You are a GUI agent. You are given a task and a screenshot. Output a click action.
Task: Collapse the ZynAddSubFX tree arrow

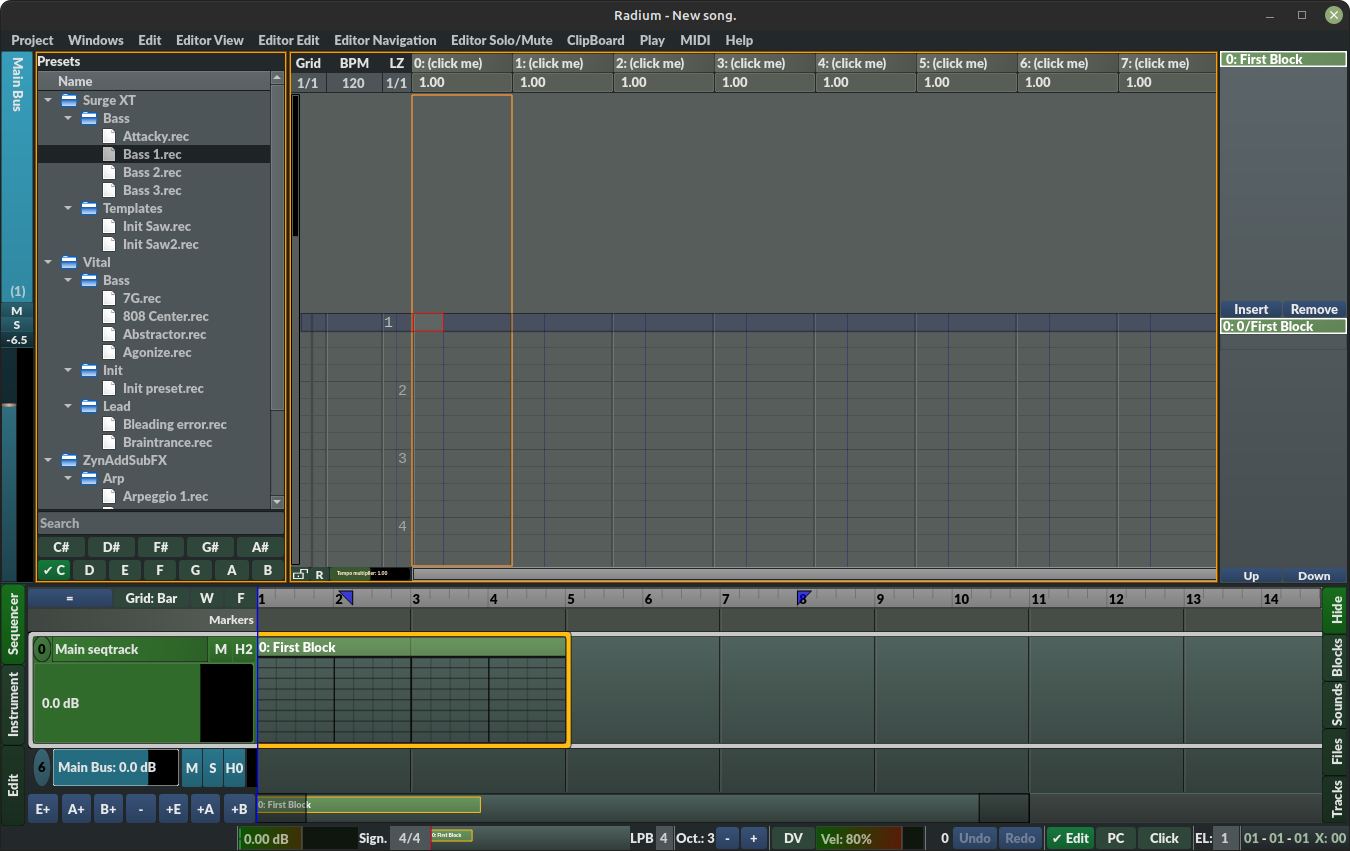[x=48, y=460]
